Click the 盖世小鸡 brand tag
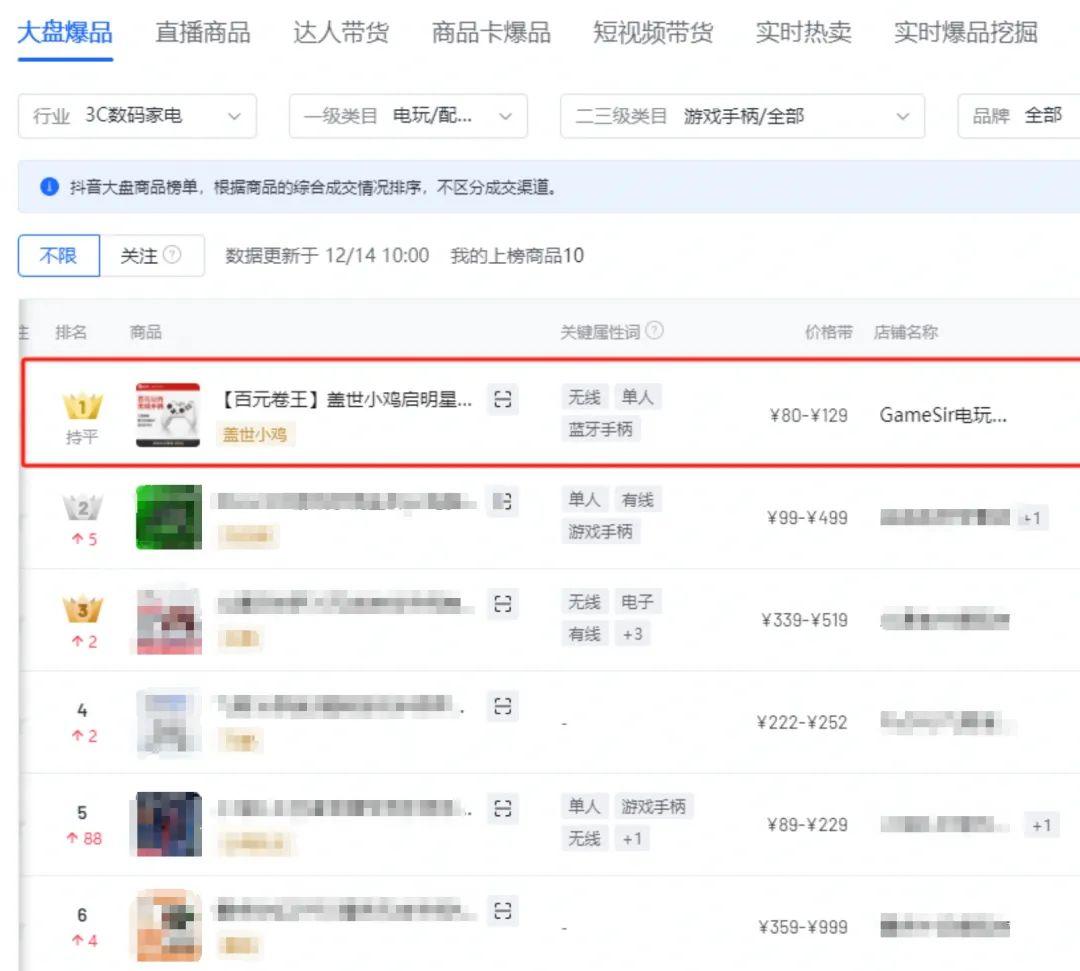Image resolution: width=1080 pixels, height=971 pixels. (x=255, y=435)
